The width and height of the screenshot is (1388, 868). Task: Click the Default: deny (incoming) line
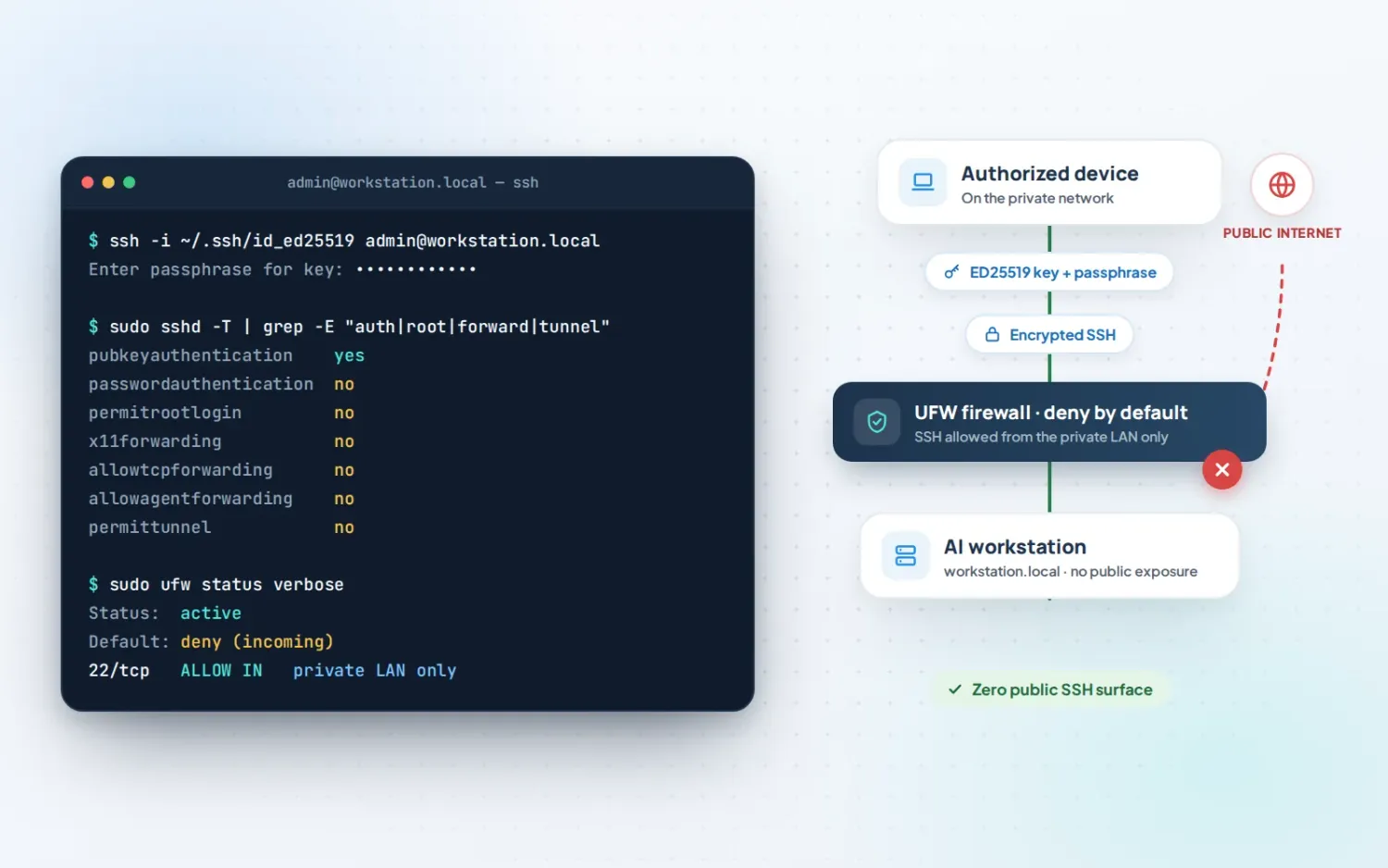point(211,642)
